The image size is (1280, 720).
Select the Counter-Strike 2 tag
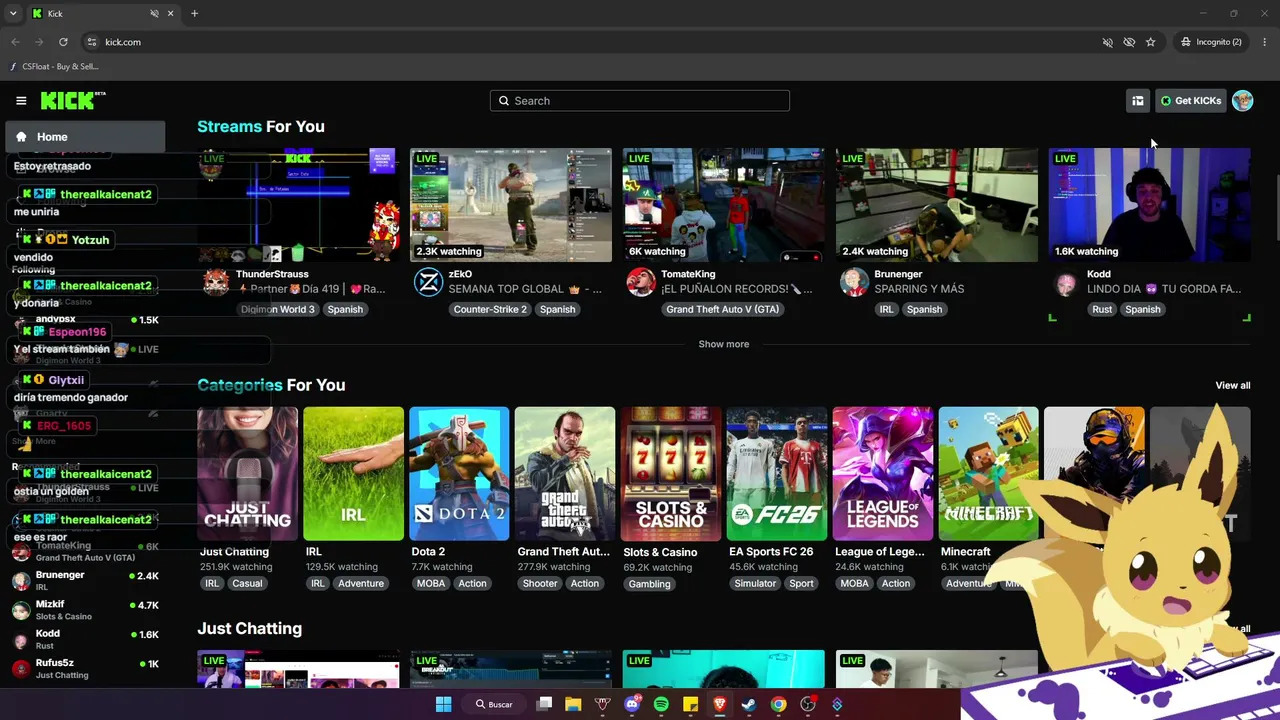point(490,309)
